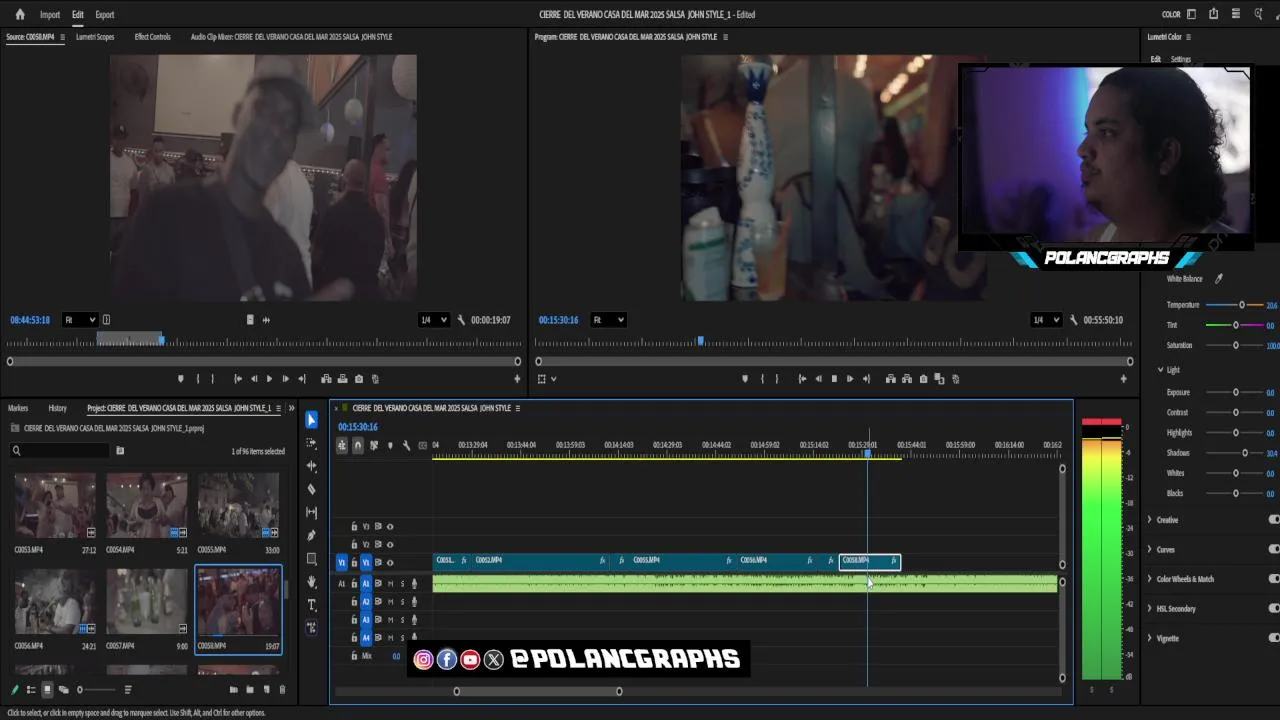1280x720 pixels.
Task: Click the Source monitor insert button
Action: (326, 379)
